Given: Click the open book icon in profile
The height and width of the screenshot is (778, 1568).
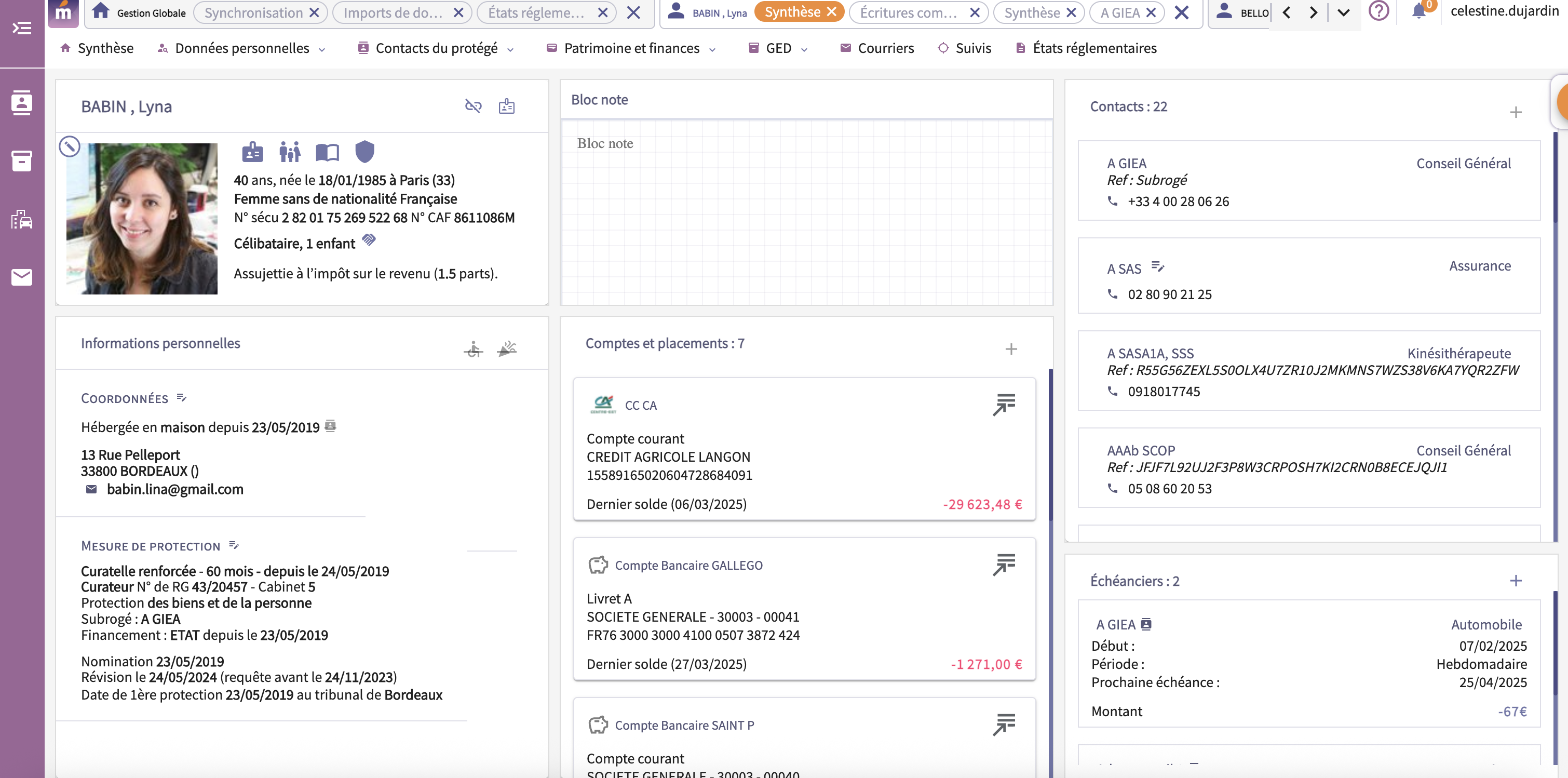Looking at the screenshot, I should coord(328,152).
